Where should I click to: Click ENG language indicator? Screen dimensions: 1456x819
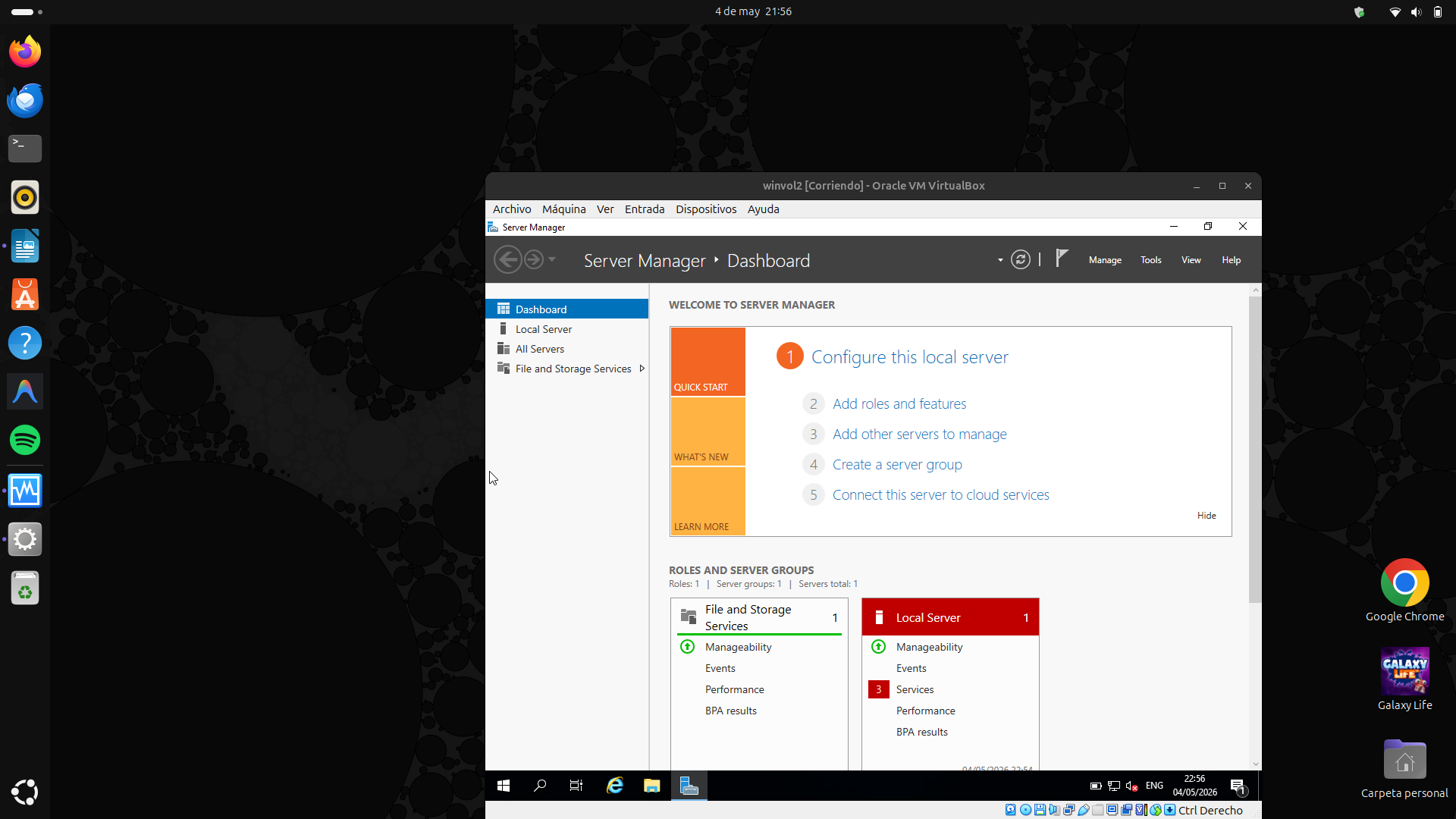coord(1154,786)
